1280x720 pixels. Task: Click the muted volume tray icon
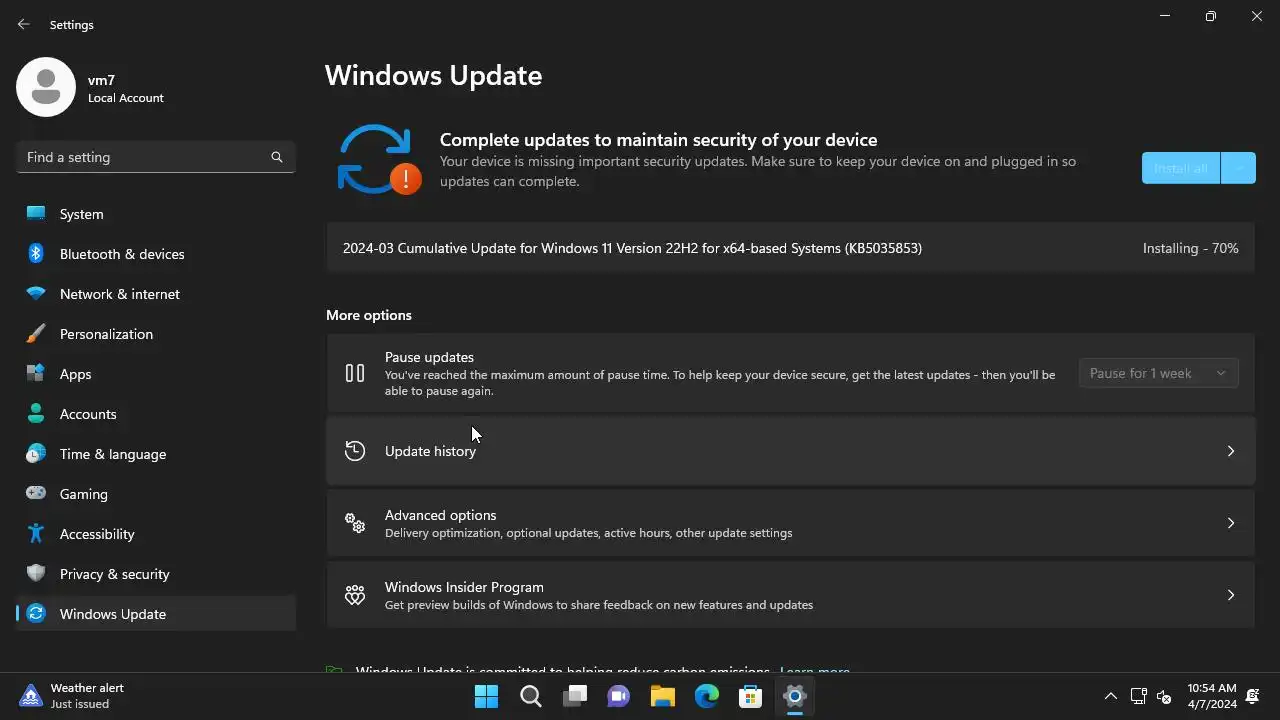1163,696
